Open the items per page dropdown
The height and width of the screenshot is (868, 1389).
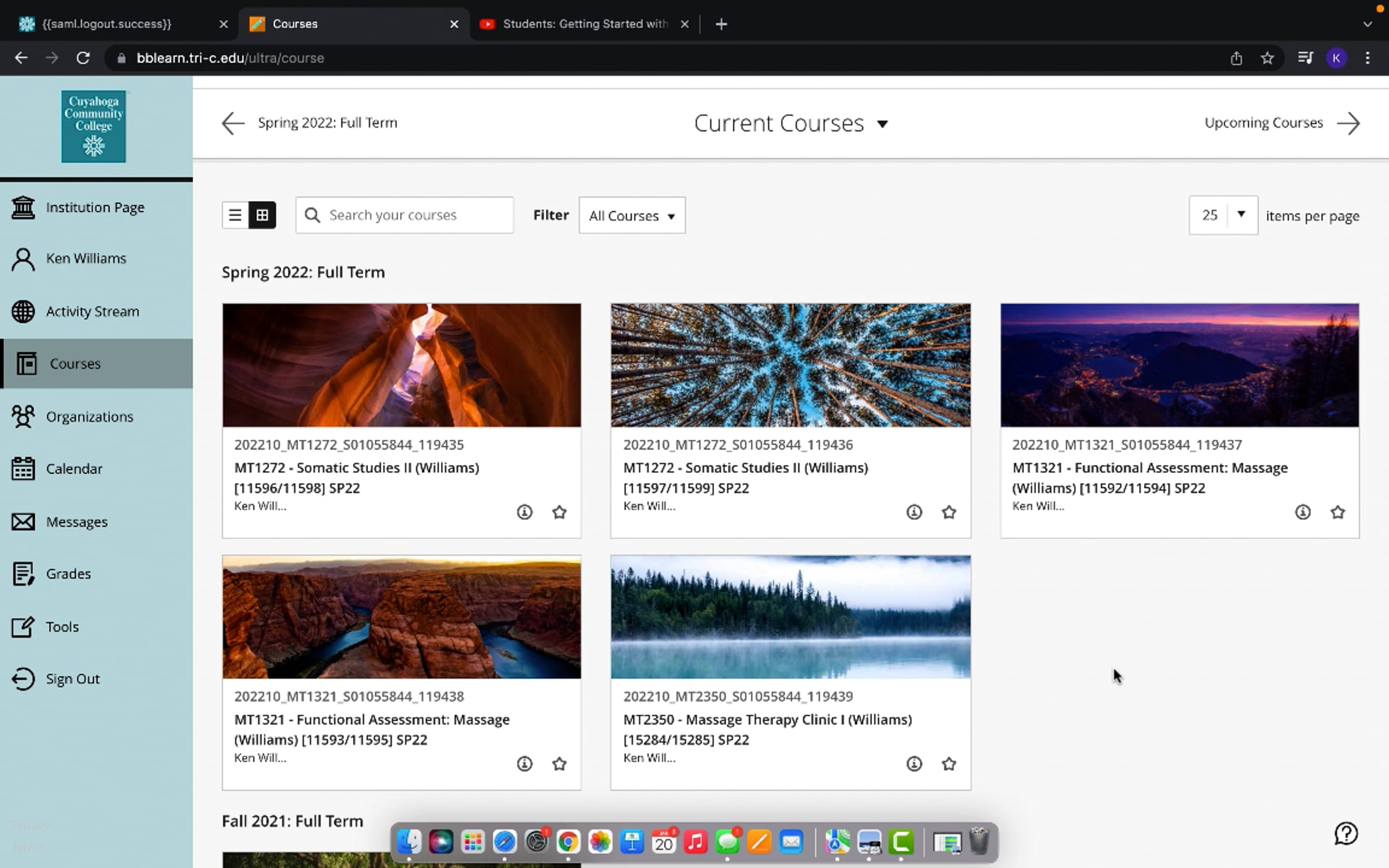1223,215
